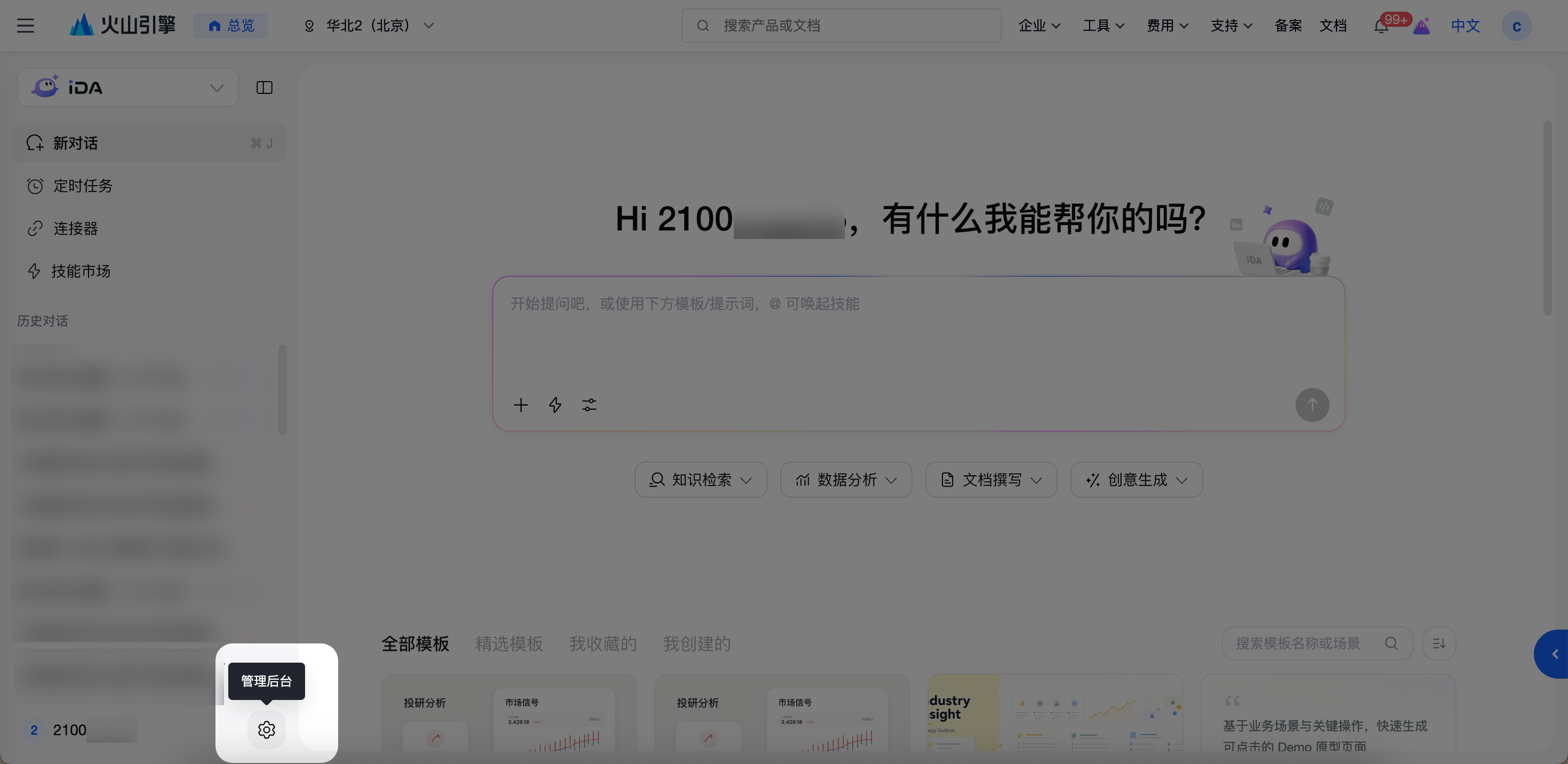The image size is (1568, 764).
Task: Open the sliders settings icon in chat box
Action: (589, 405)
